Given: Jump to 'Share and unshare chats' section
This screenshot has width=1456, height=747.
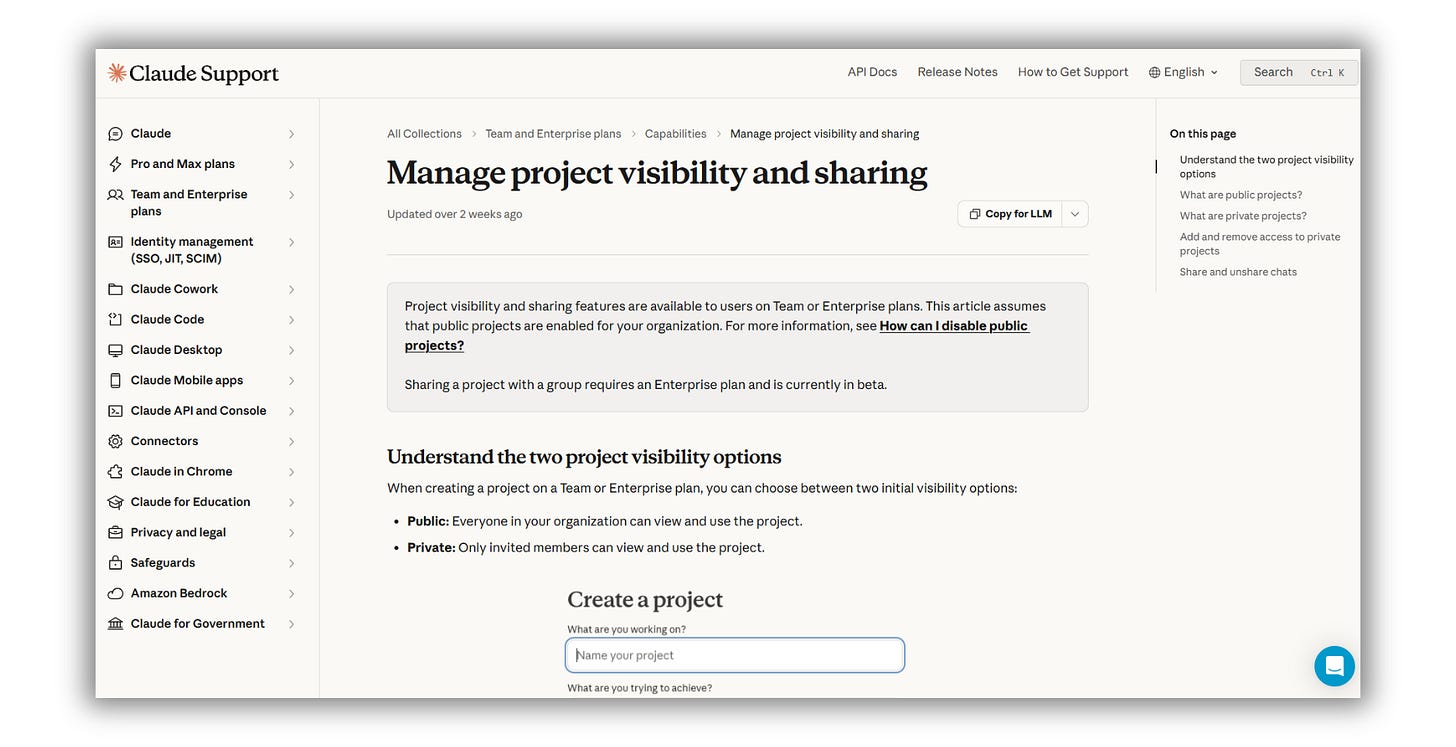Looking at the screenshot, I should click(x=1238, y=272).
